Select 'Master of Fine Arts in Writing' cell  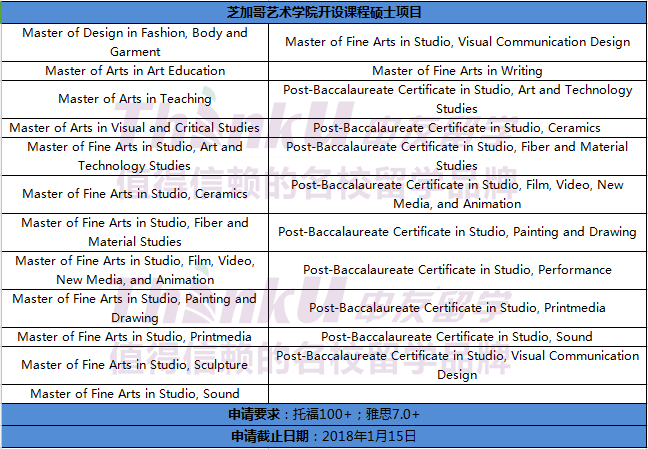457,71
